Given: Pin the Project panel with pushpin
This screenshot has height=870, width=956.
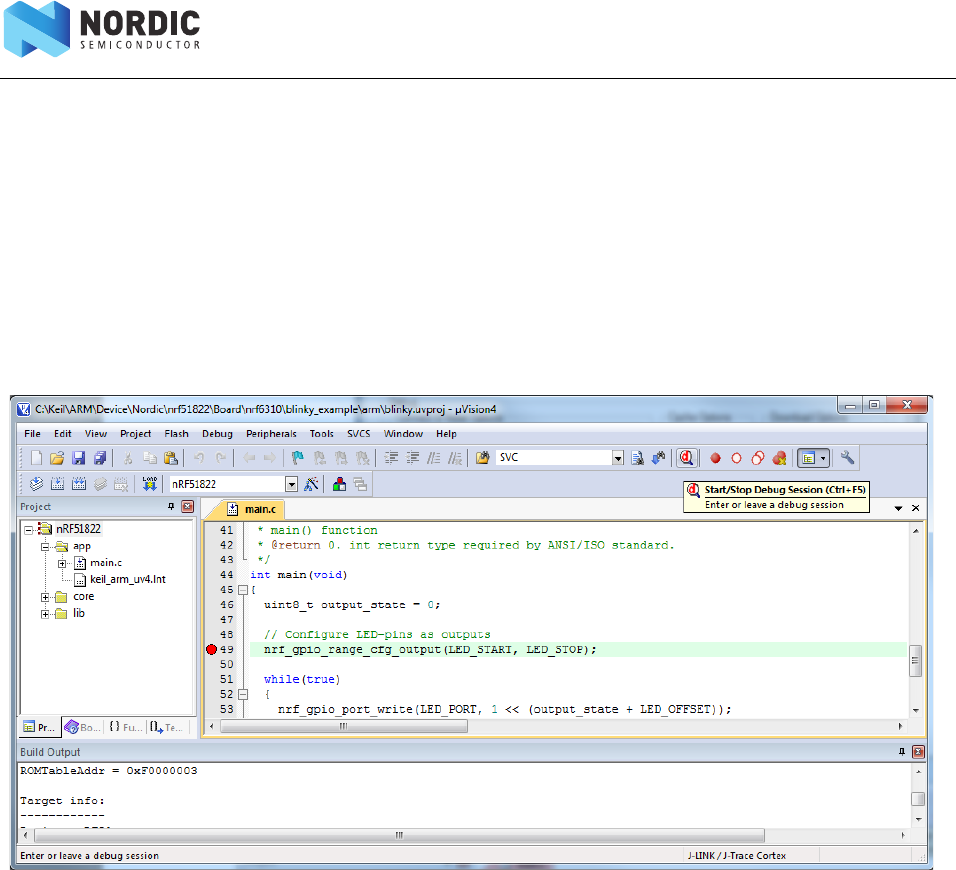Looking at the screenshot, I should 171,507.
